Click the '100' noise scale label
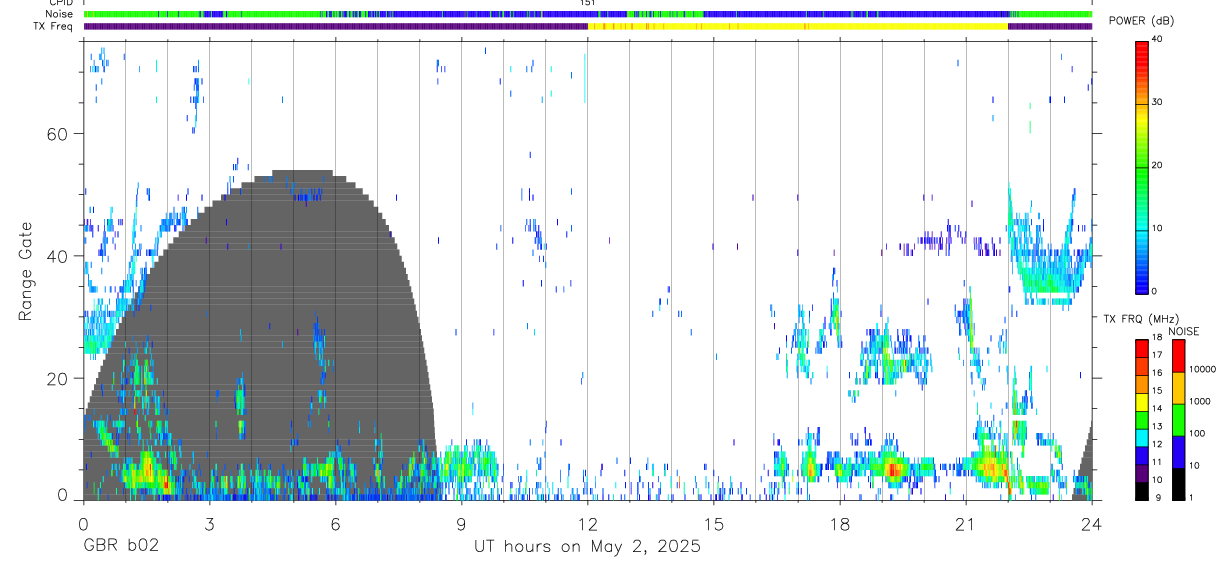1228x567 pixels. (1198, 434)
